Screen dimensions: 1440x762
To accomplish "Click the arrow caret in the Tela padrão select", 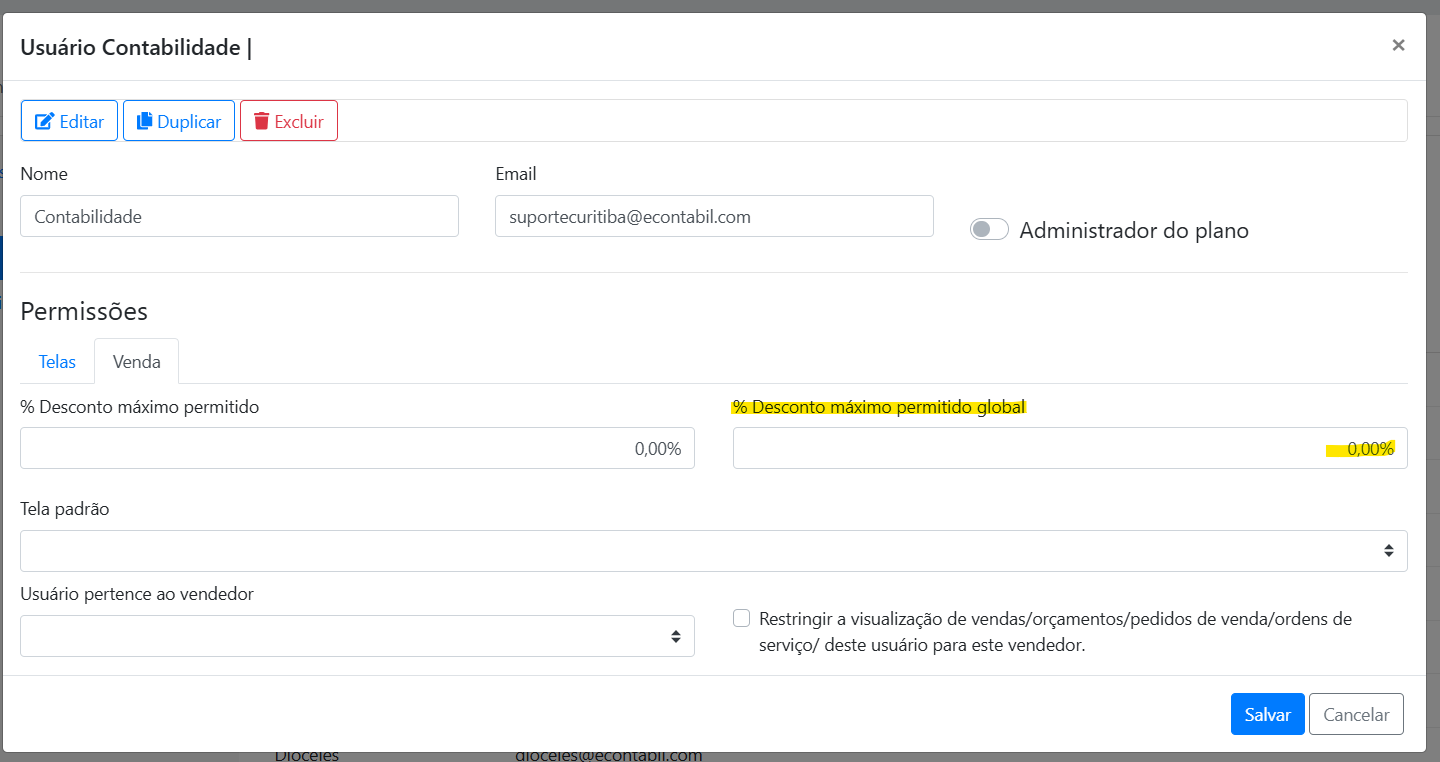I will point(1388,551).
